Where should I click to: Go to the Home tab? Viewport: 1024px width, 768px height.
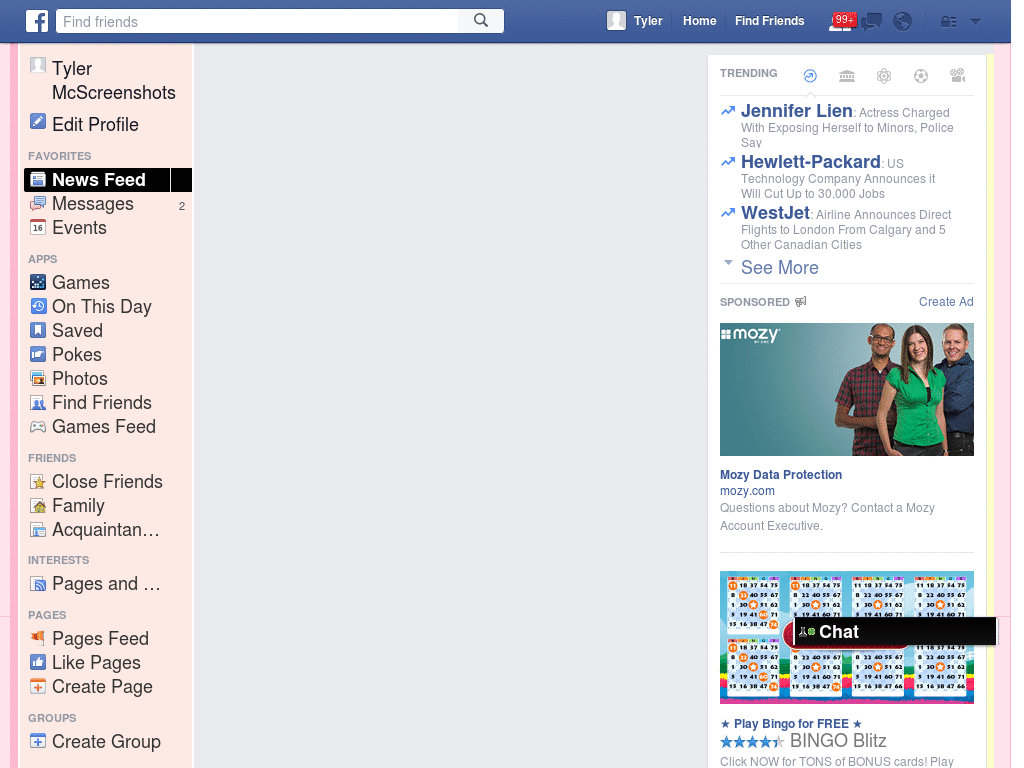point(699,20)
